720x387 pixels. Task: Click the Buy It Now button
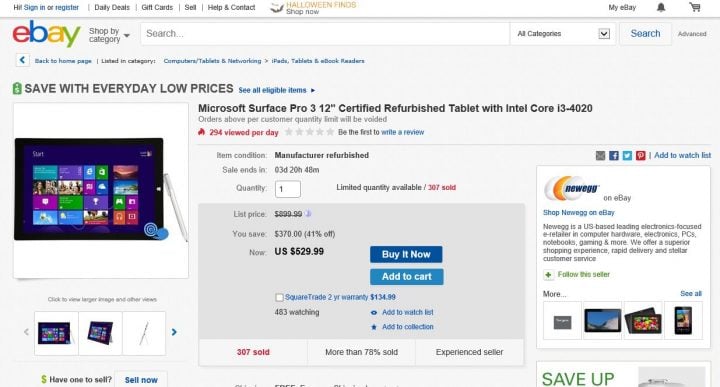point(406,254)
